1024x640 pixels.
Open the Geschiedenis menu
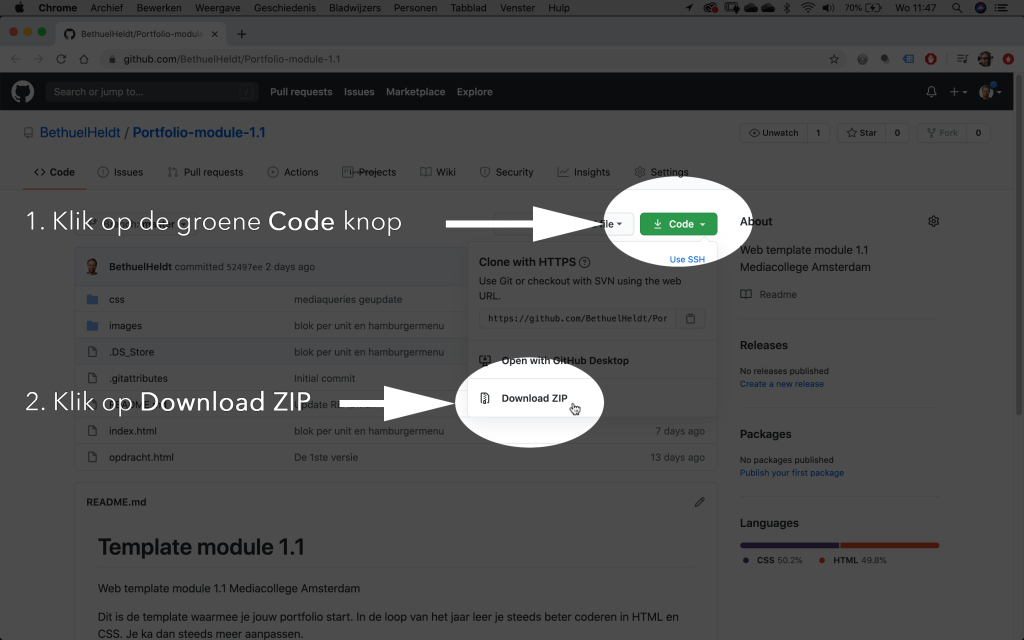(285, 8)
